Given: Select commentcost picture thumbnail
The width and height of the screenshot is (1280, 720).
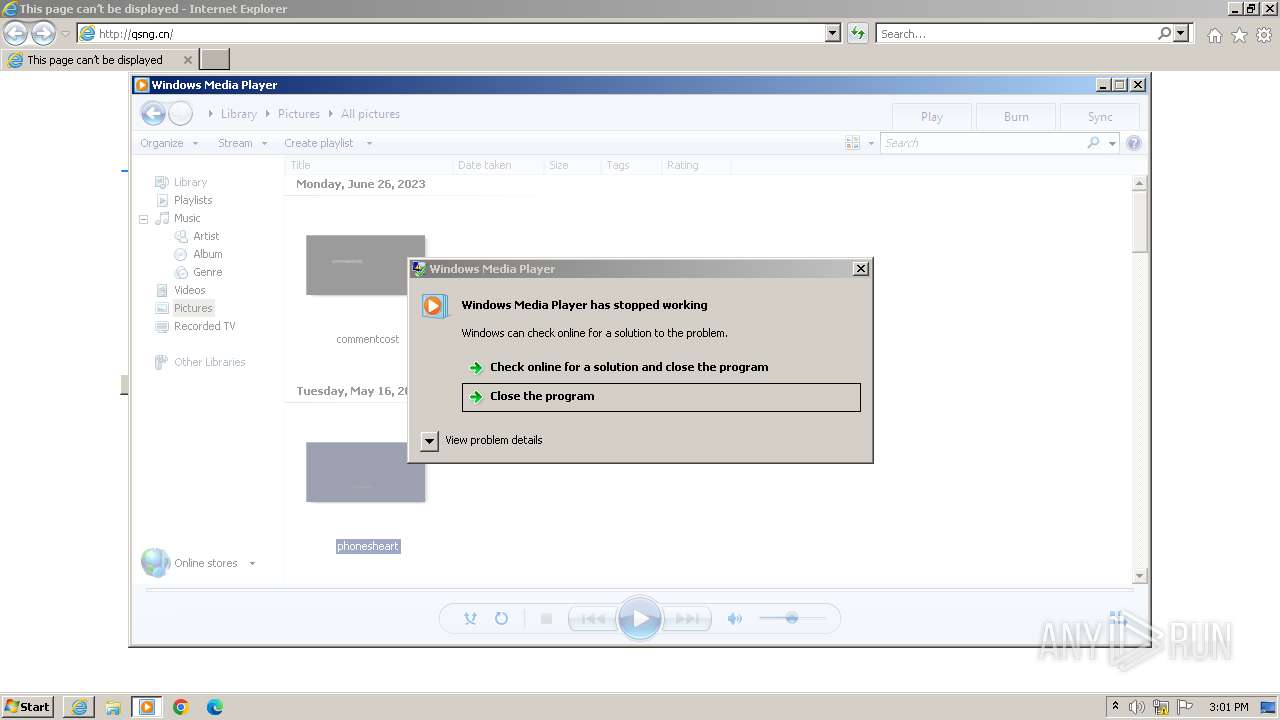Looking at the screenshot, I should [x=366, y=265].
